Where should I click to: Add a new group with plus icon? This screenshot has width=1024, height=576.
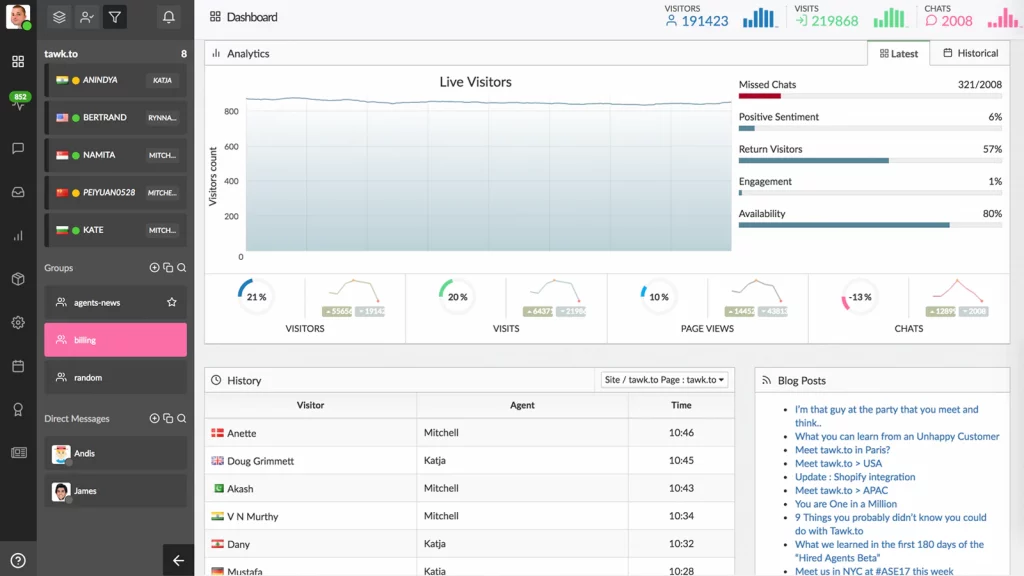click(x=154, y=268)
